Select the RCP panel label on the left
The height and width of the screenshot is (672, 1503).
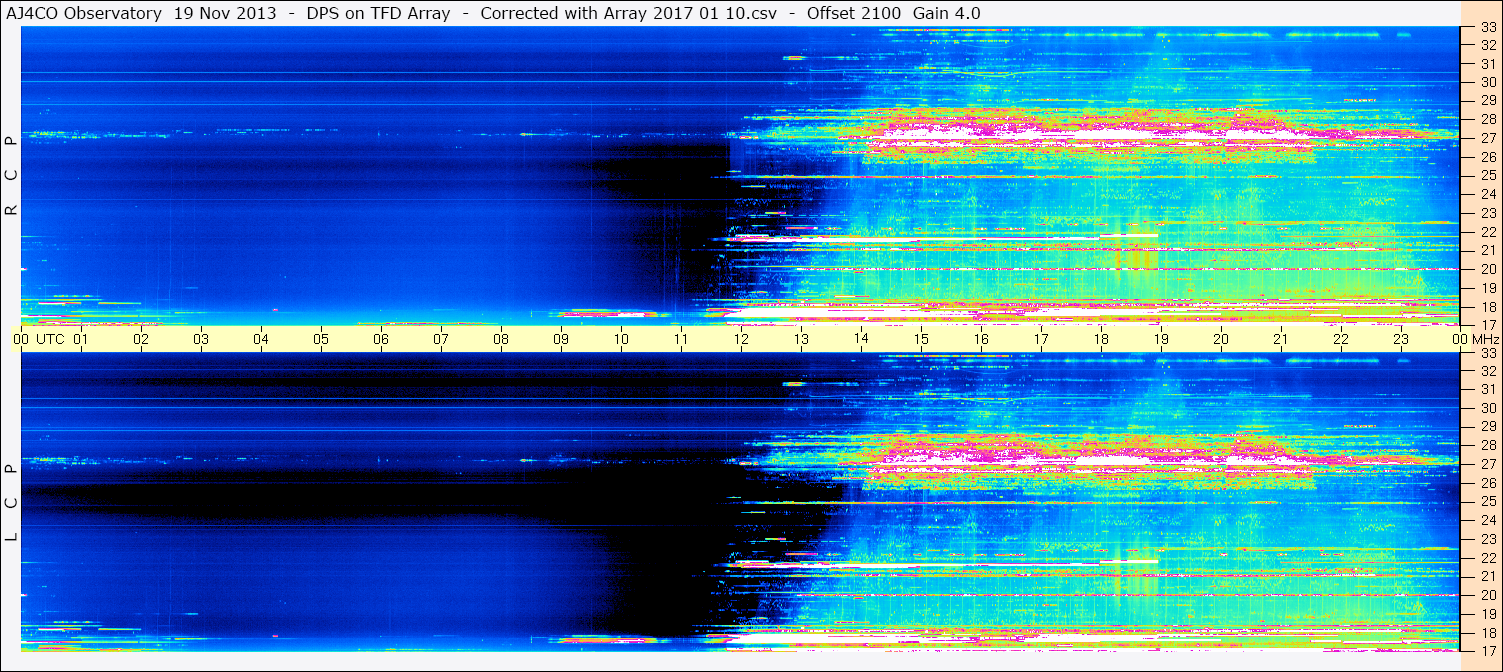pyautogui.click(x=11, y=176)
